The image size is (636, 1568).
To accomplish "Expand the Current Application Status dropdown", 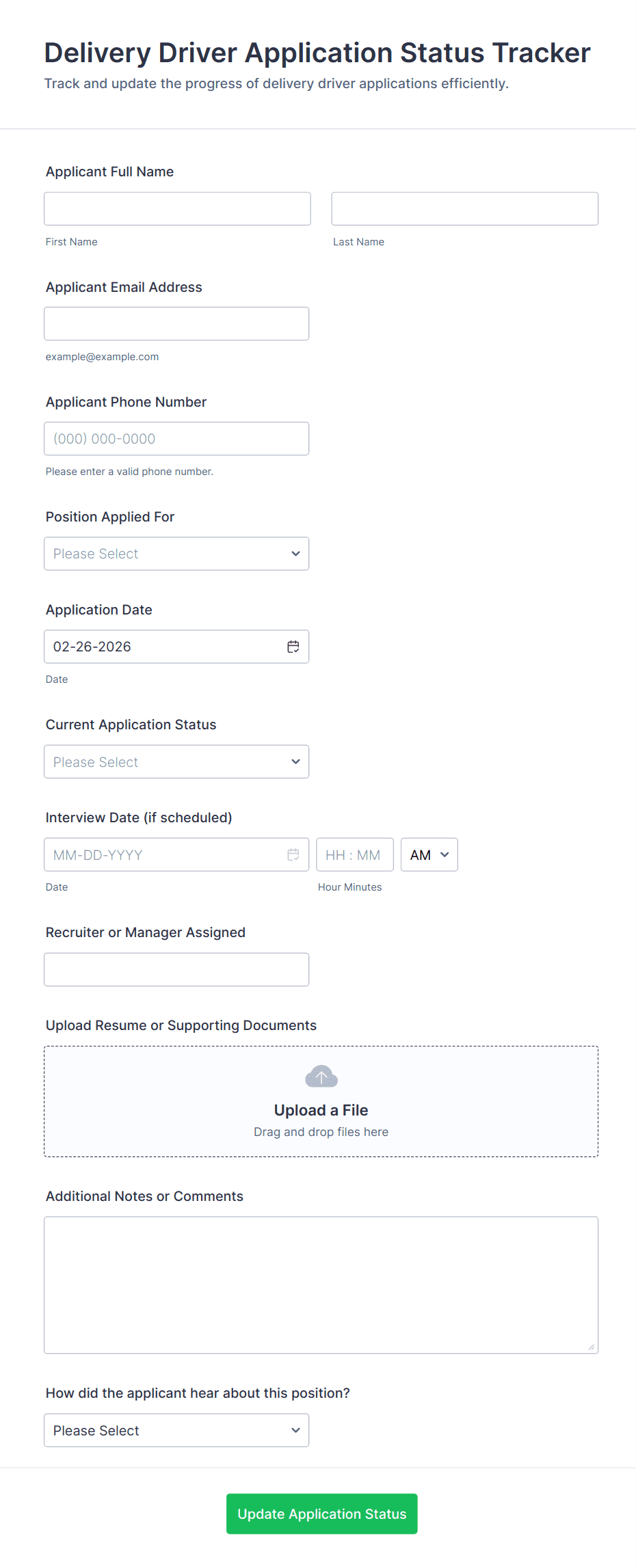I will pos(176,761).
